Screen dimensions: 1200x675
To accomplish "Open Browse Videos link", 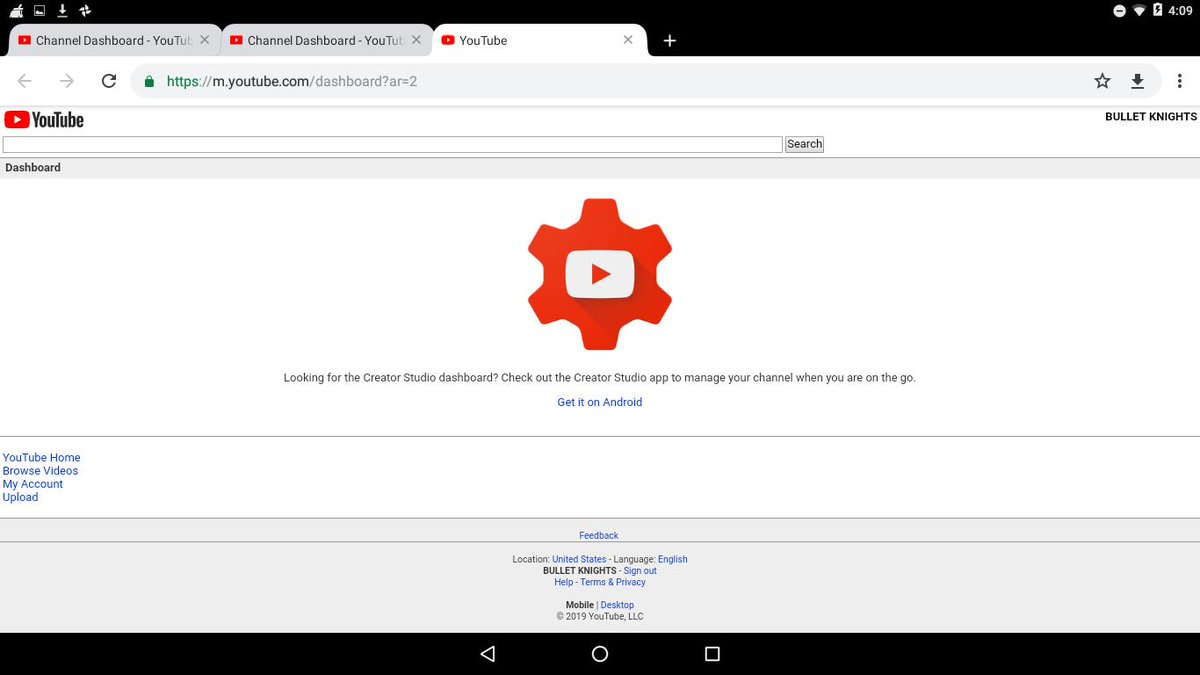I will click(40, 470).
